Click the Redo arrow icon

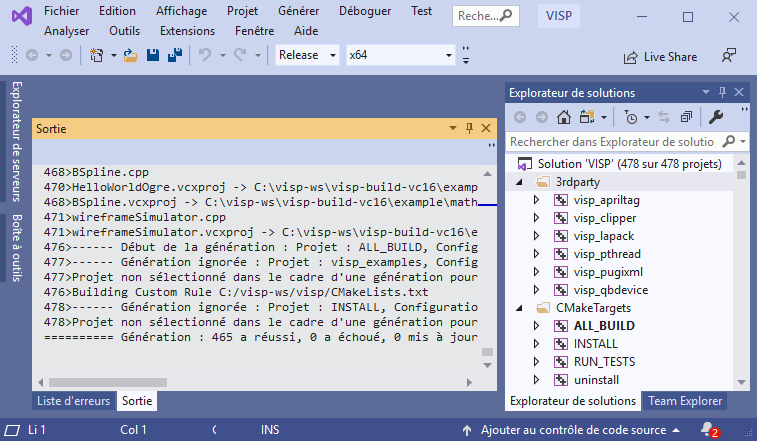coord(240,55)
